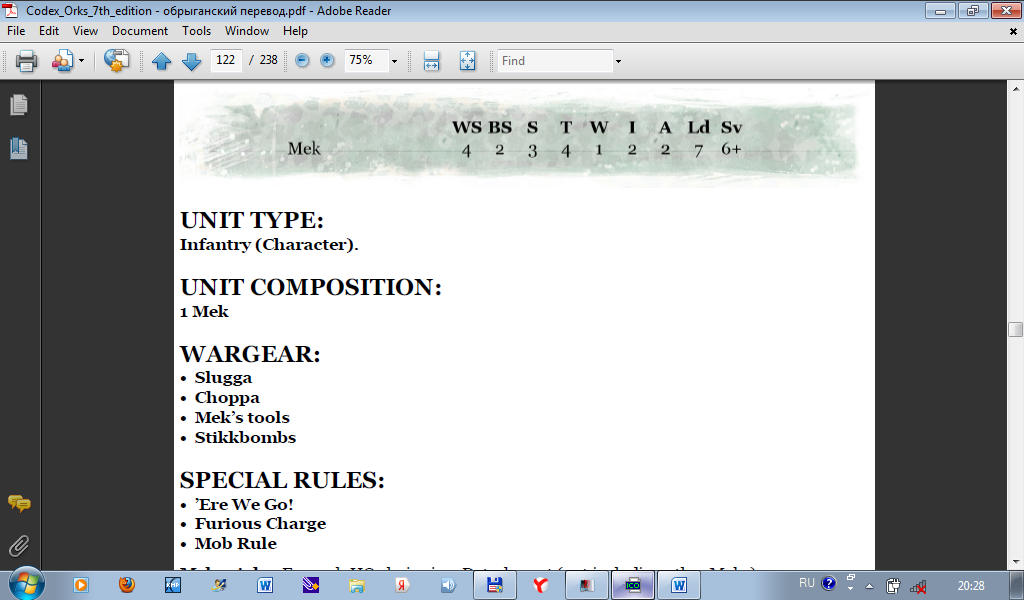Open the folder icon in taskbar
Screen dimensions: 1024x600
pos(357,585)
